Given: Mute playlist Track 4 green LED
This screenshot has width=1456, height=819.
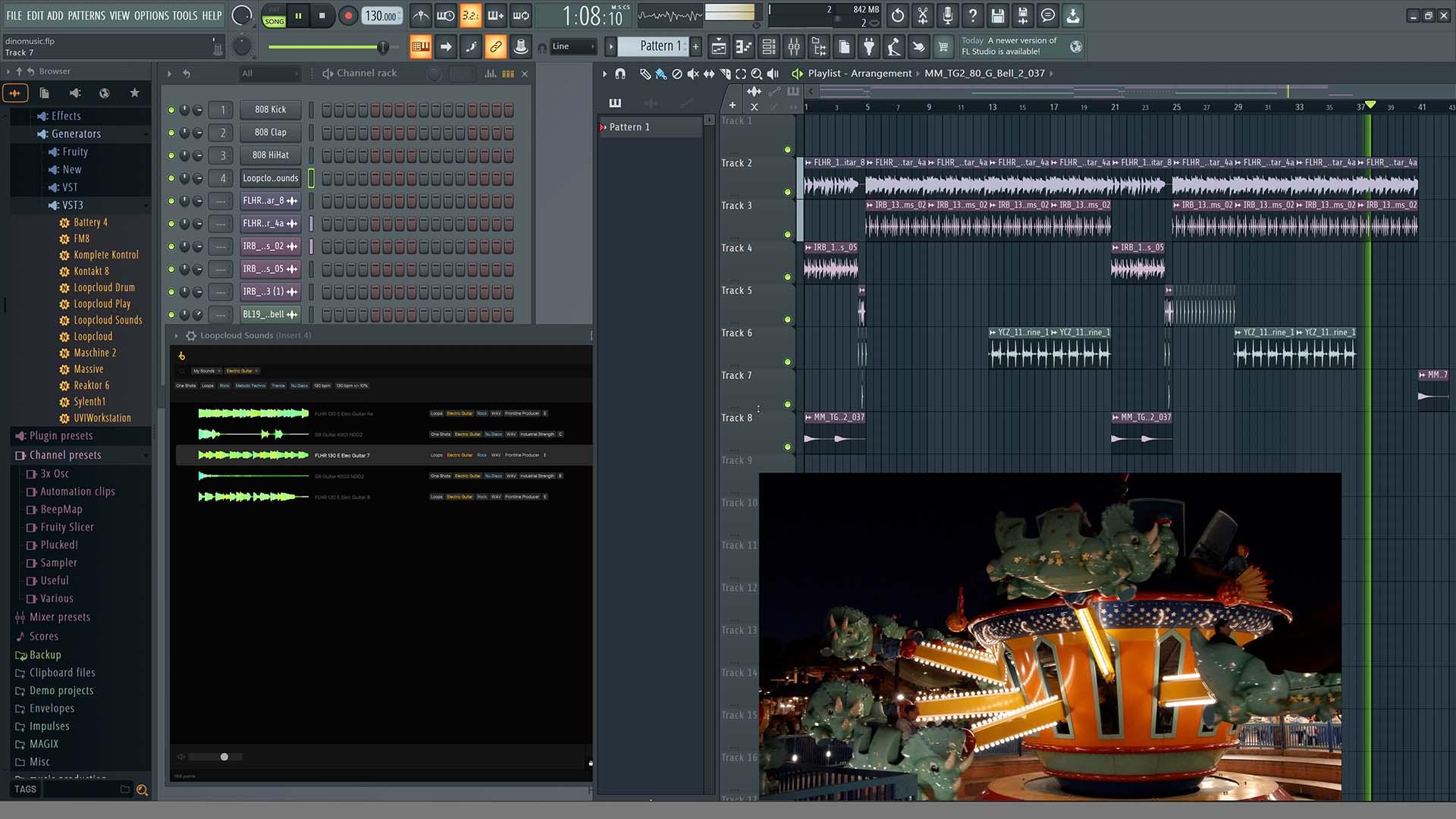Looking at the screenshot, I should (x=787, y=277).
